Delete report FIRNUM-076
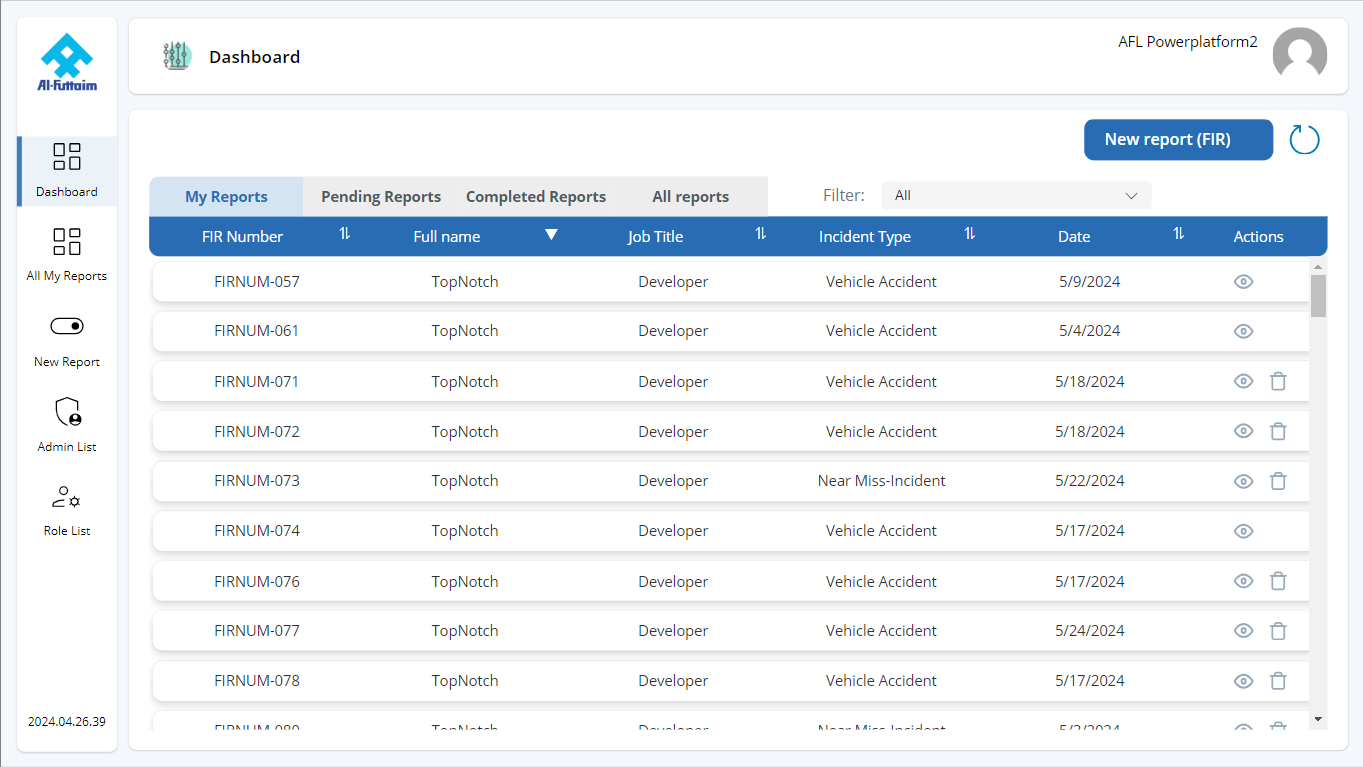 tap(1278, 581)
